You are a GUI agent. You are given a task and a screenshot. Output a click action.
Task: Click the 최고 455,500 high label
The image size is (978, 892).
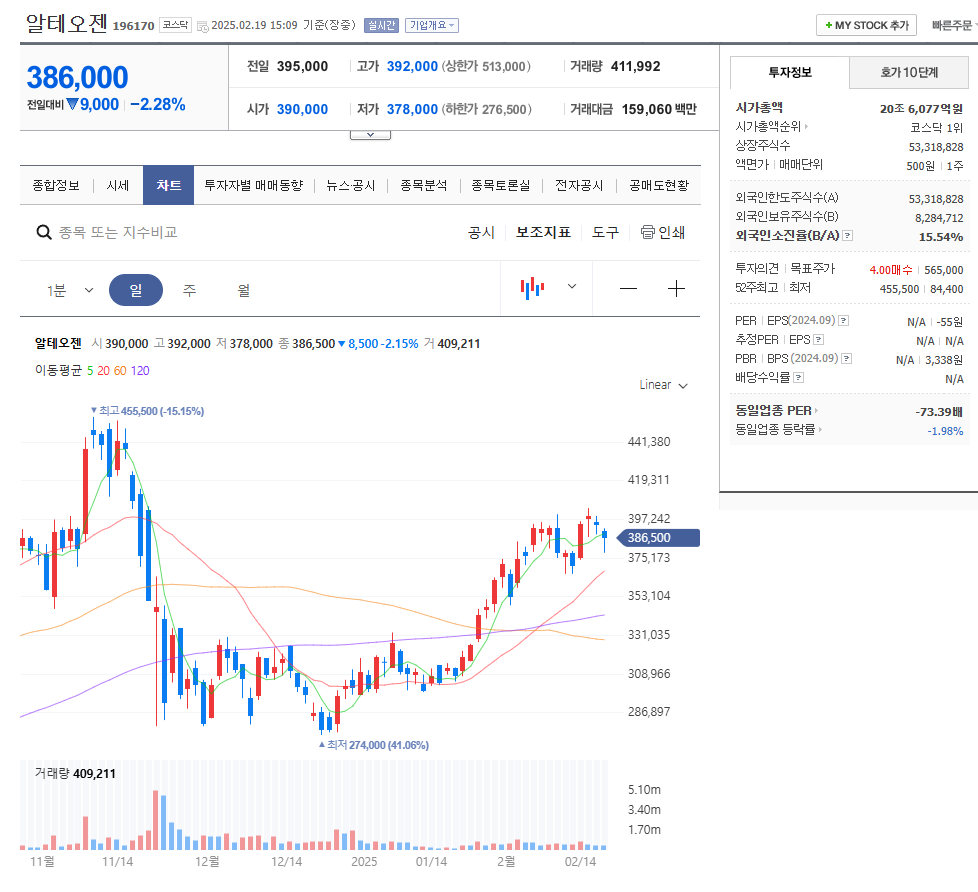147,411
